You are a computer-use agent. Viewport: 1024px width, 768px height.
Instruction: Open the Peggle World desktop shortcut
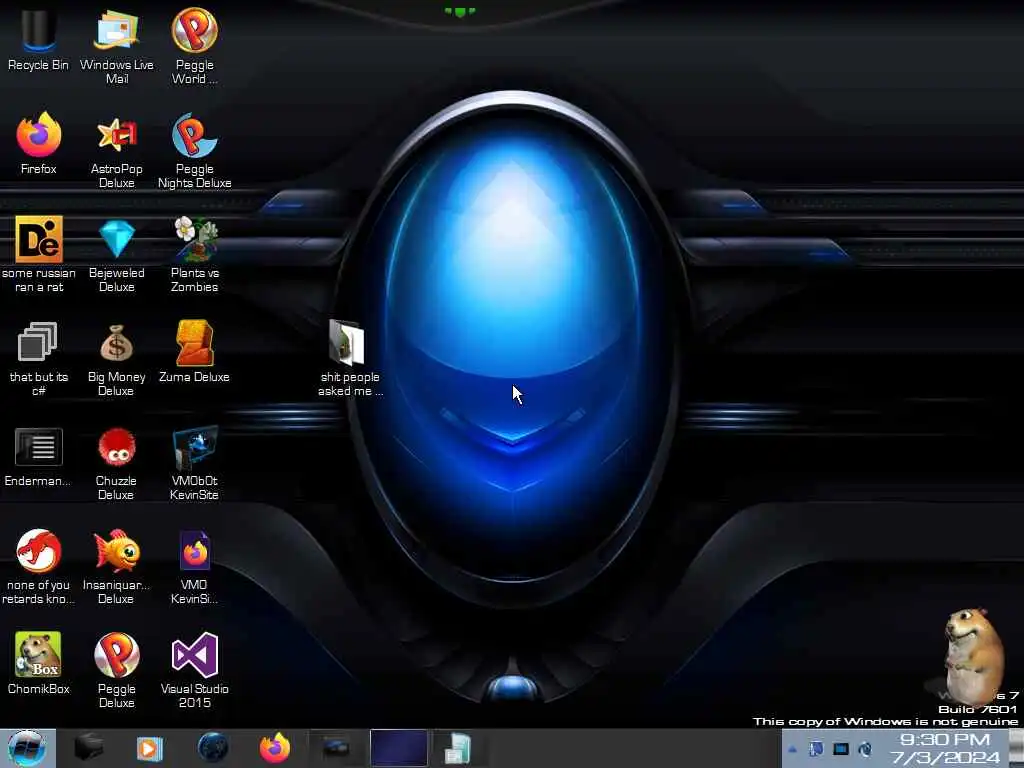195,47
